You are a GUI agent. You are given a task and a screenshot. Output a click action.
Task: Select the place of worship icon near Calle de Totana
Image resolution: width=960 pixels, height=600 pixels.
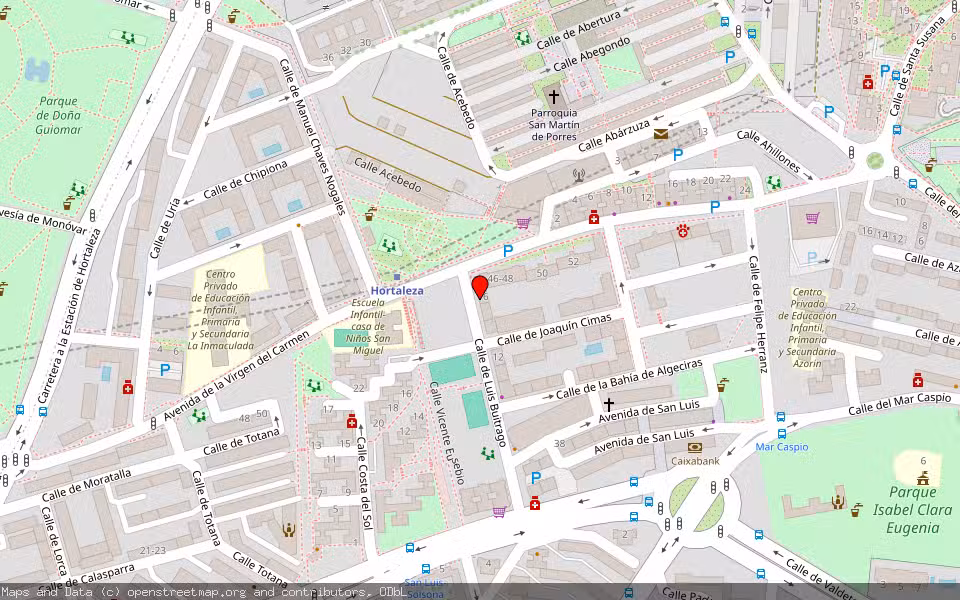(x=288, y=530)
